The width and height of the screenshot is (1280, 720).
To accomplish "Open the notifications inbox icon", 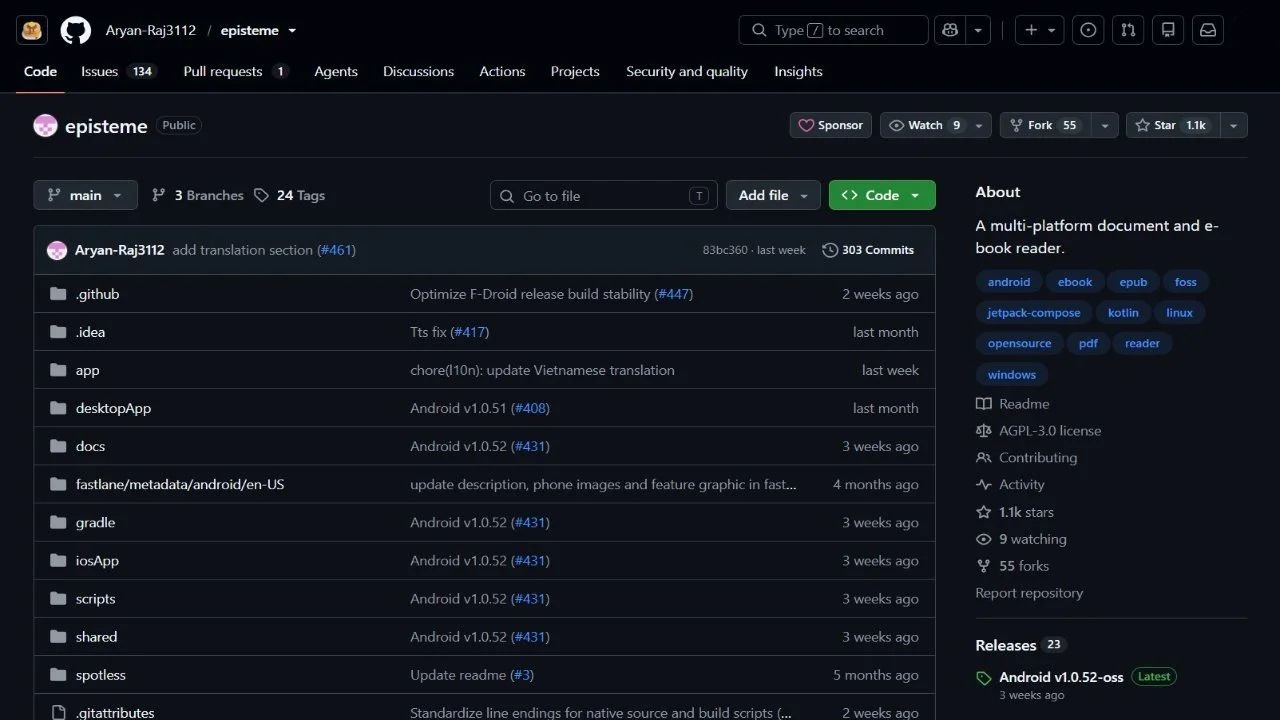I will (1208, 30).
